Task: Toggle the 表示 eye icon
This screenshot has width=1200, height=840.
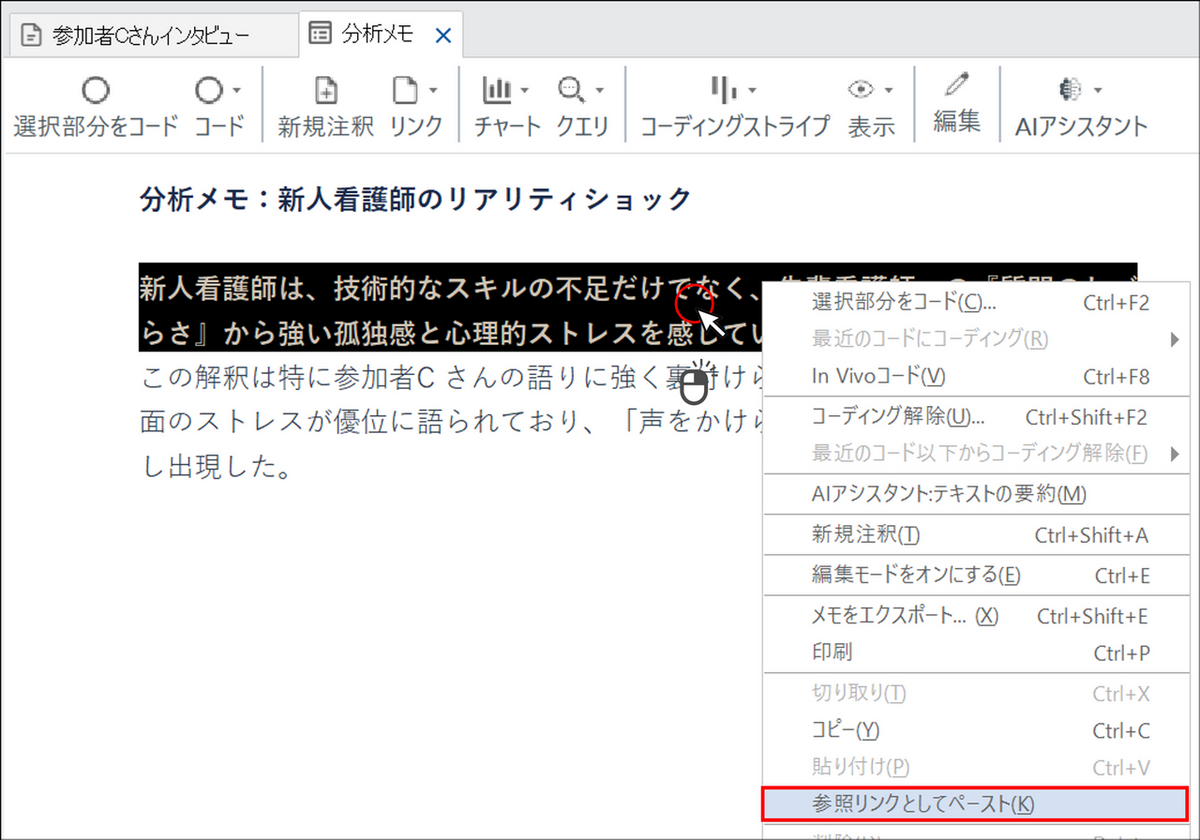Action: click(x=860, y=91)
